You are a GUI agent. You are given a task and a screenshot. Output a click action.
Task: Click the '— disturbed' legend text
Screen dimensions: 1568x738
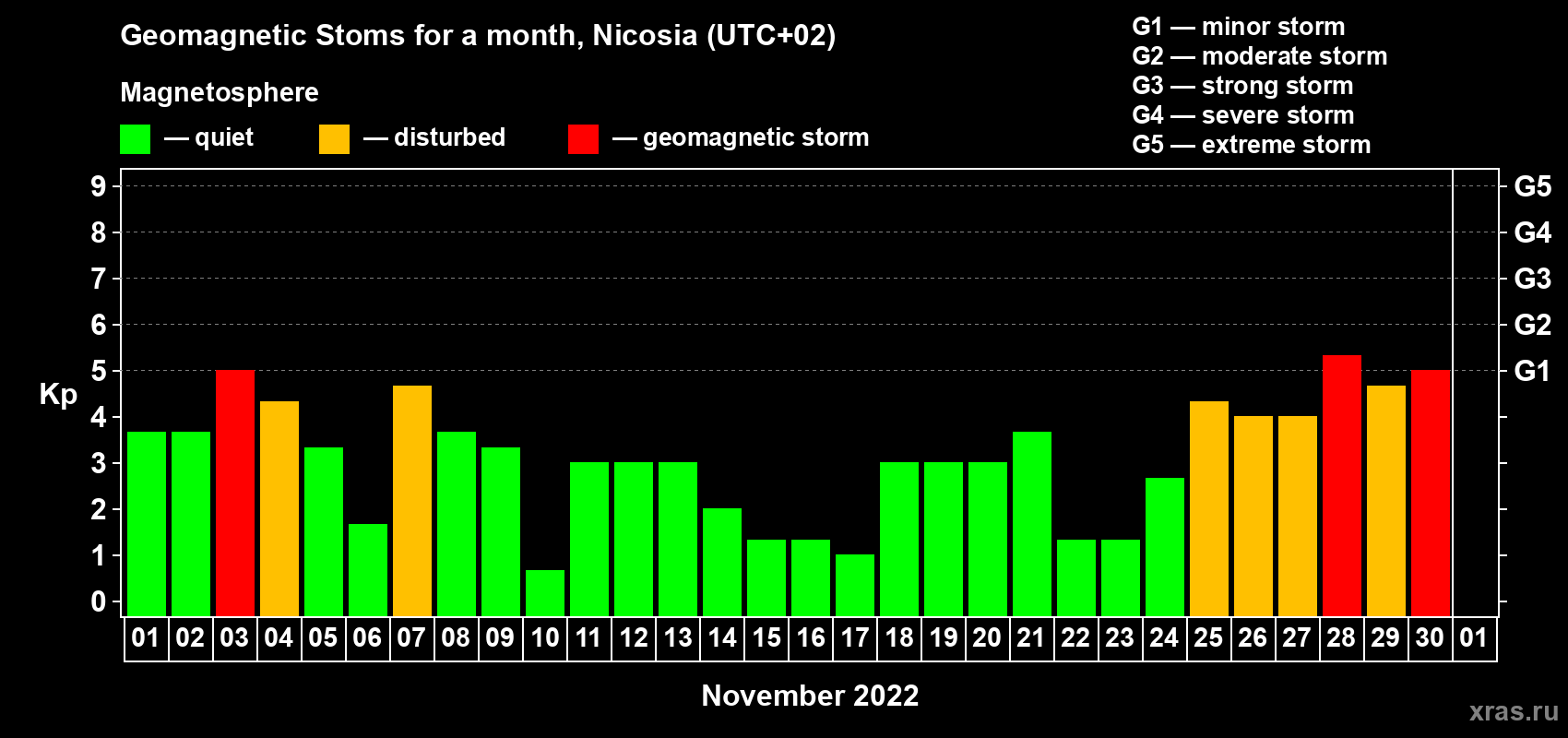(434, 137)
